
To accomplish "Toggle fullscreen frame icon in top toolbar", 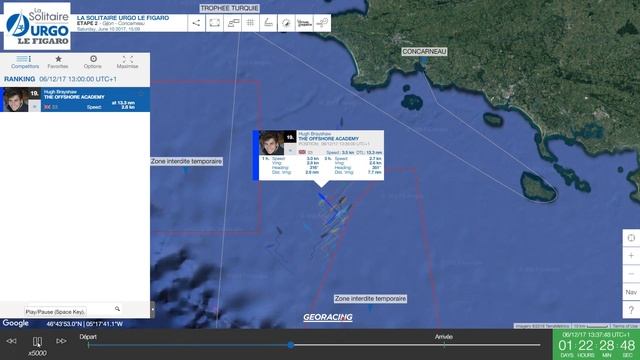I will pos(215,23).
